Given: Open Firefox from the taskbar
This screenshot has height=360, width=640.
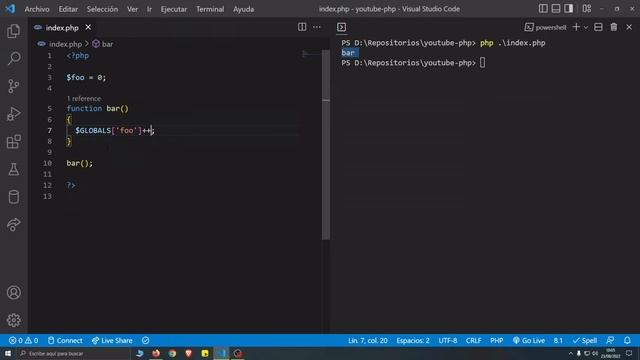Looking at the screenshot, I should click(x=156, y=353).
